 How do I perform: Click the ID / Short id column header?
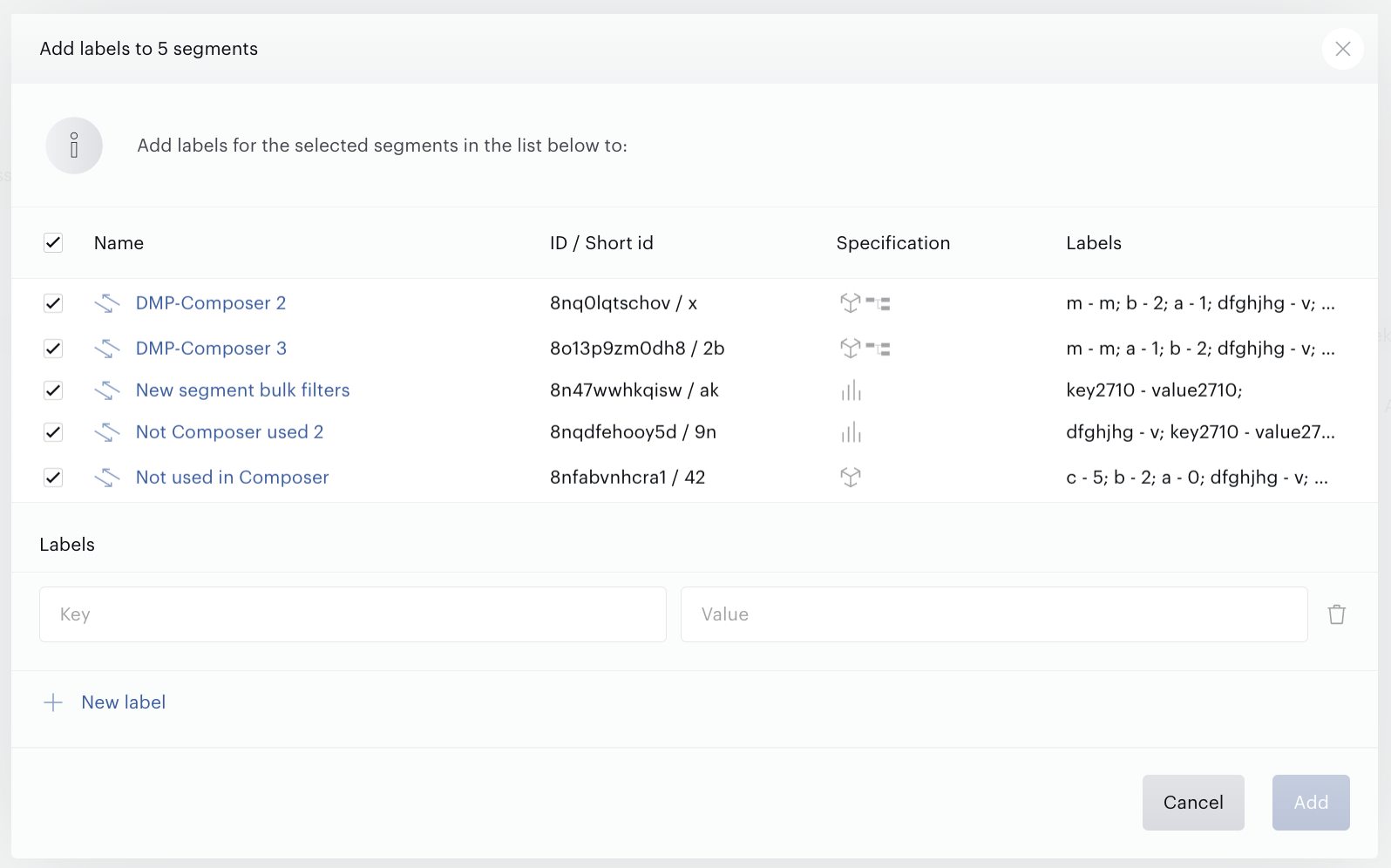(601, 243)
